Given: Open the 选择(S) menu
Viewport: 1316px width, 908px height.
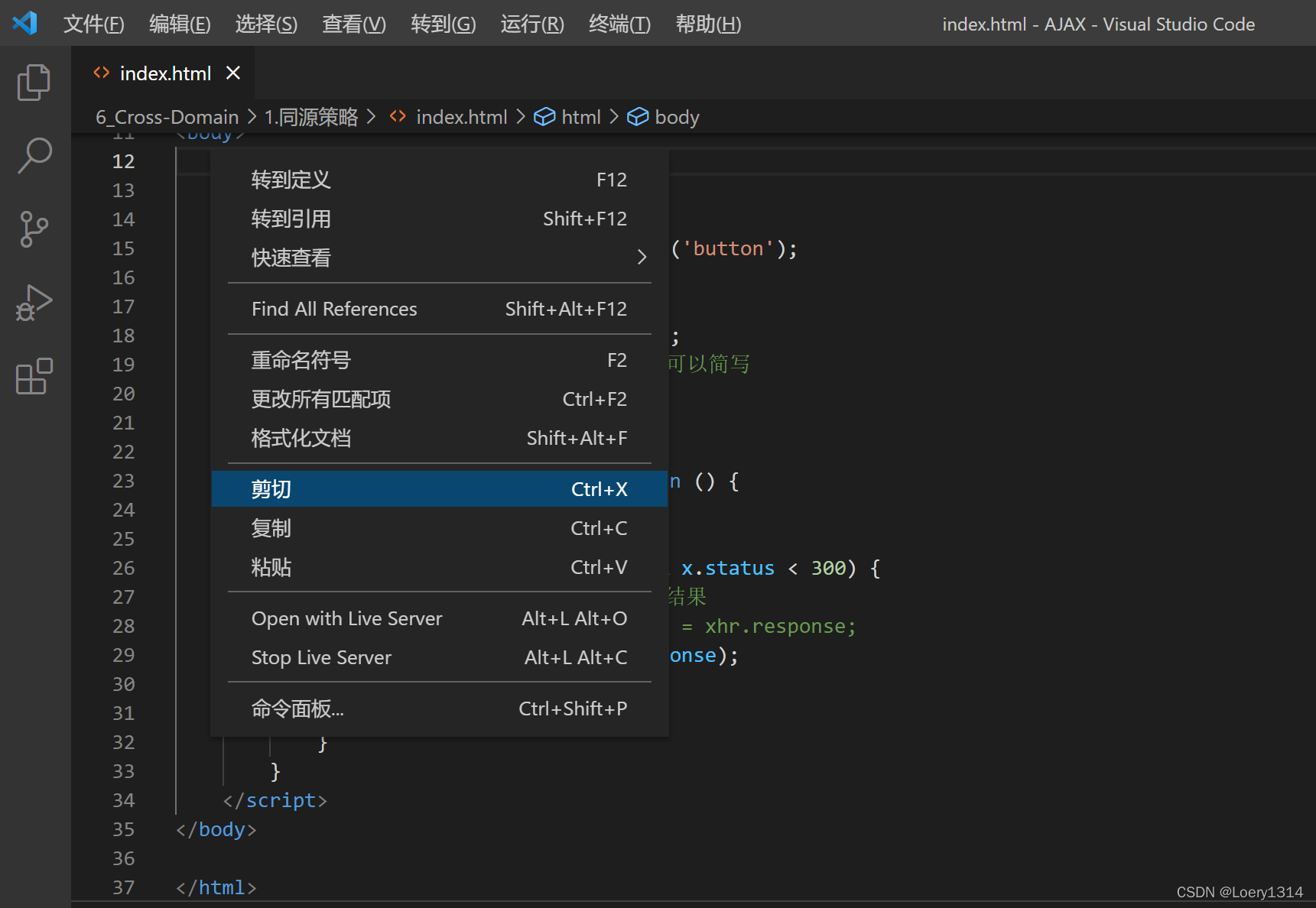Looking at the screenshot, I should (x=266, y=24).
